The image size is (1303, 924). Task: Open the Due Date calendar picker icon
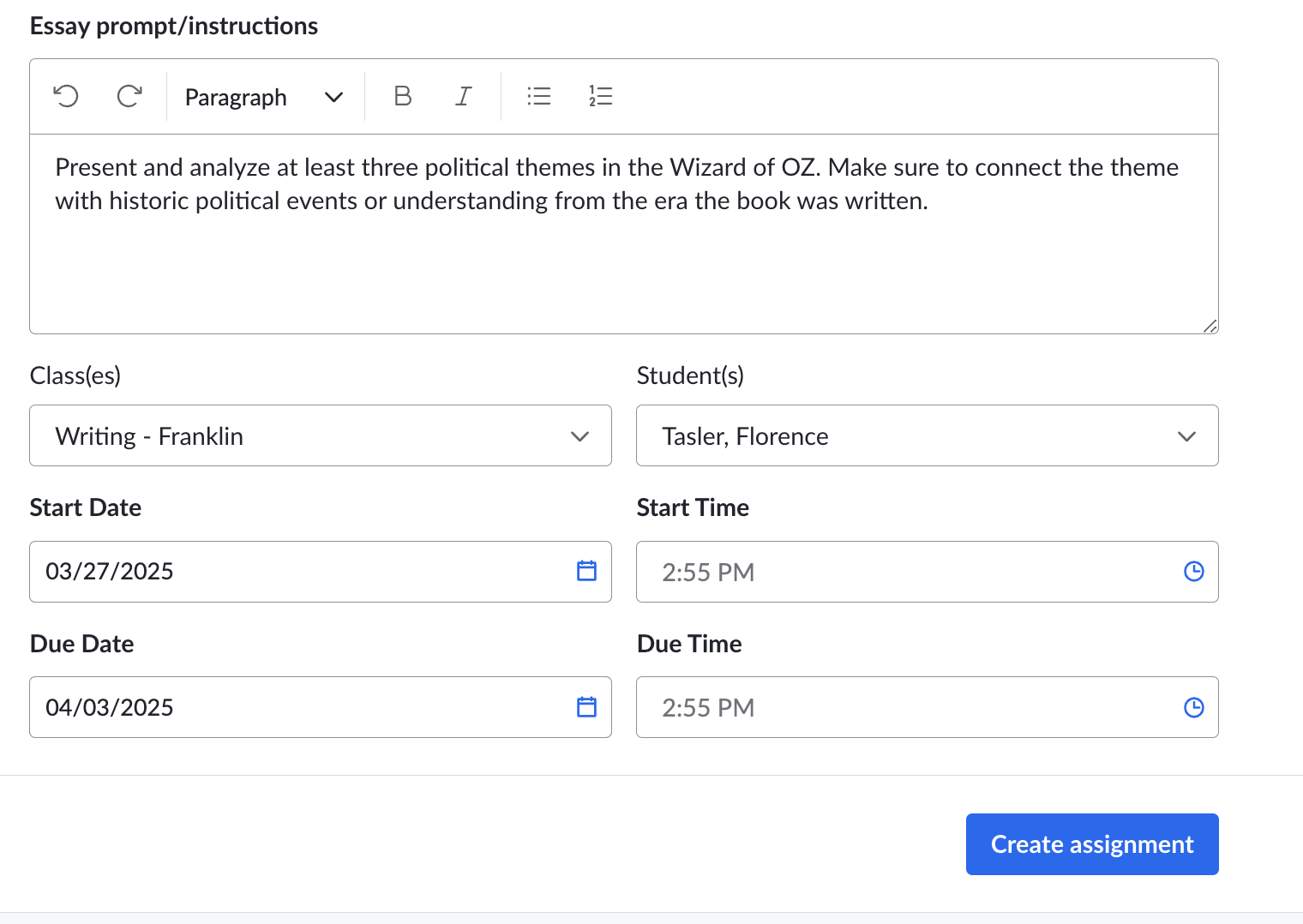(x=586, y=707)
